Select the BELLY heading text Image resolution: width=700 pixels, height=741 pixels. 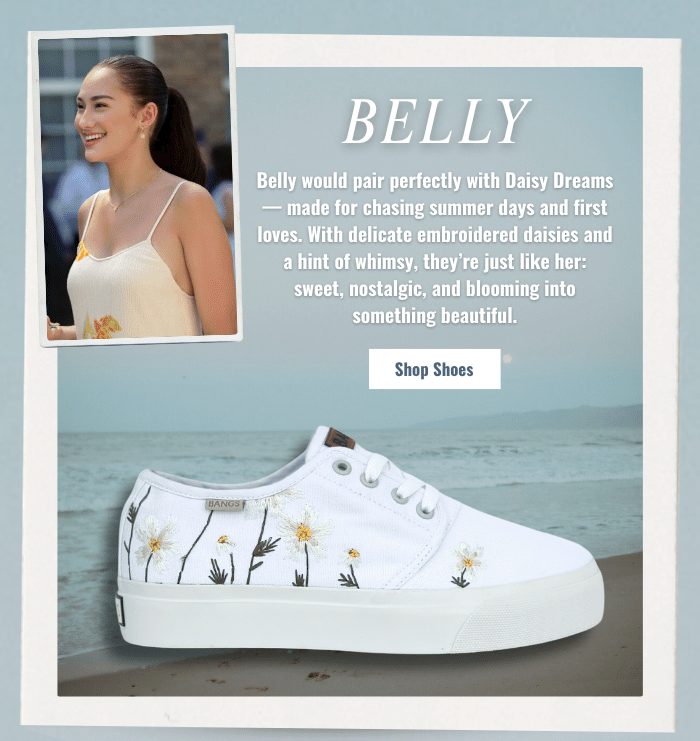click(x=435, y=121)
